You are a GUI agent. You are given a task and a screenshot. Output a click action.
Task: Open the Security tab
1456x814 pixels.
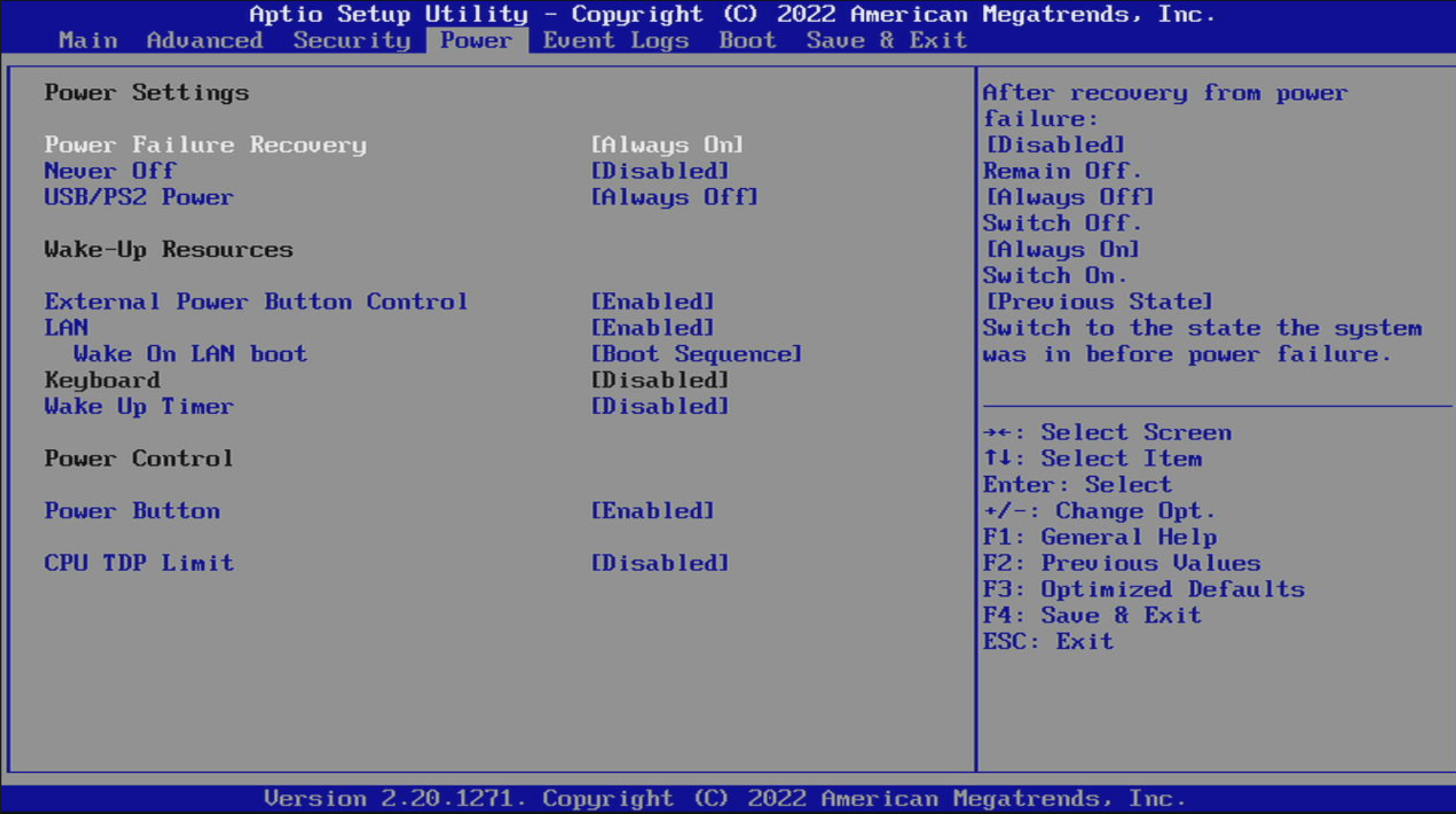(352, 40)
